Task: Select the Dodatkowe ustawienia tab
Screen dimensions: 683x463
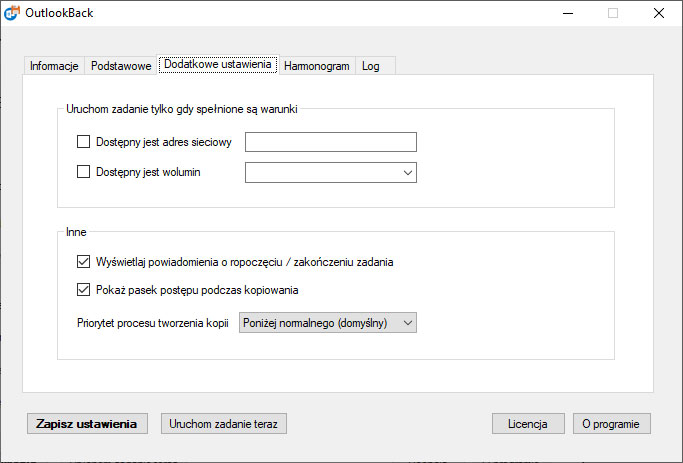Action: coord(218,64)
